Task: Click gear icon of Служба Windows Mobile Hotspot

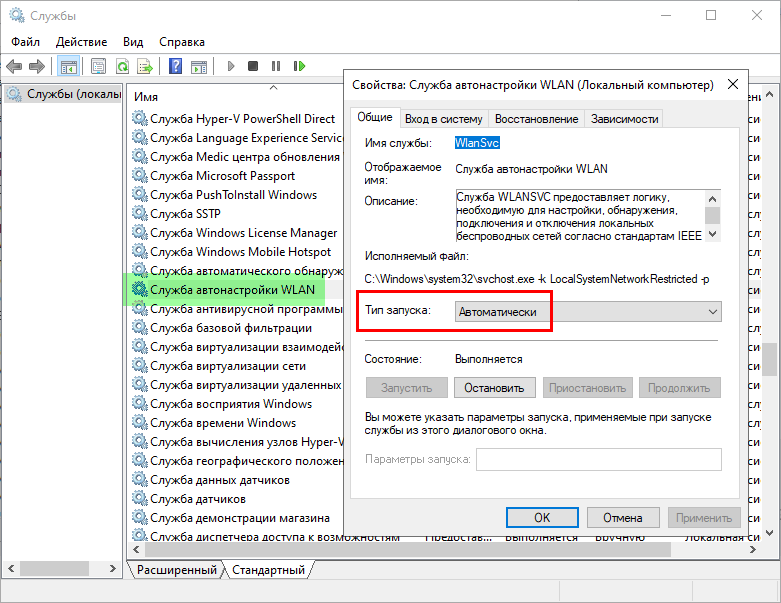Action: coord(139,251)
